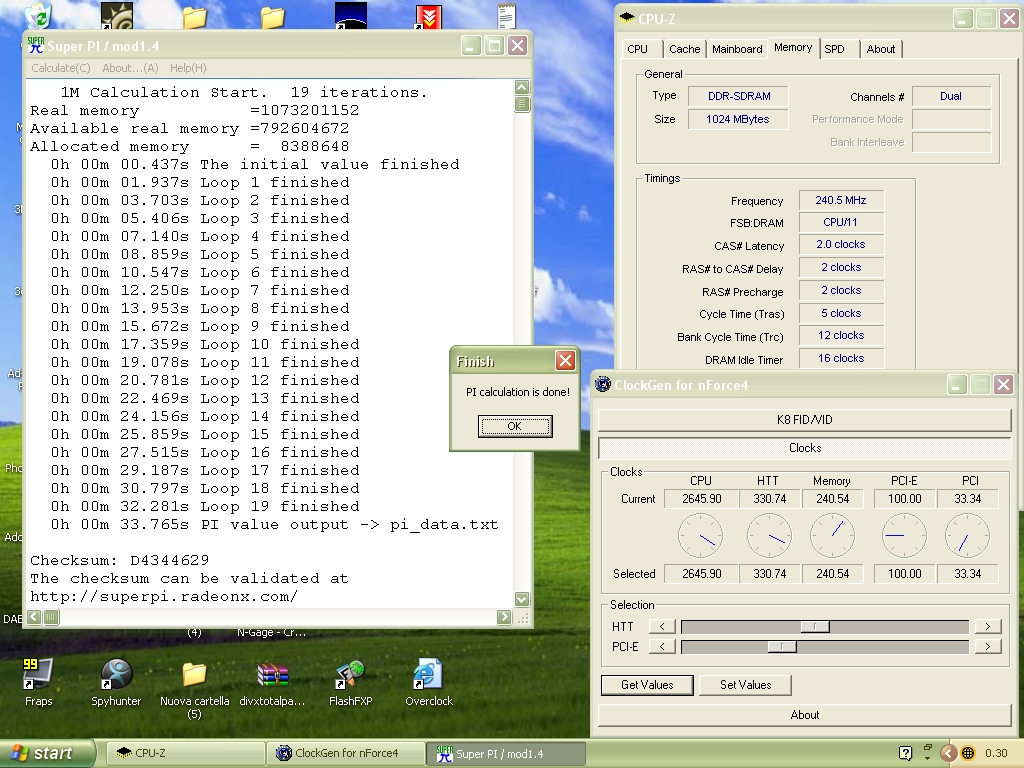Click the CPU clock dial gauge
The image size is (1024, 768).
pyautogui.click(x=701, y=536)
